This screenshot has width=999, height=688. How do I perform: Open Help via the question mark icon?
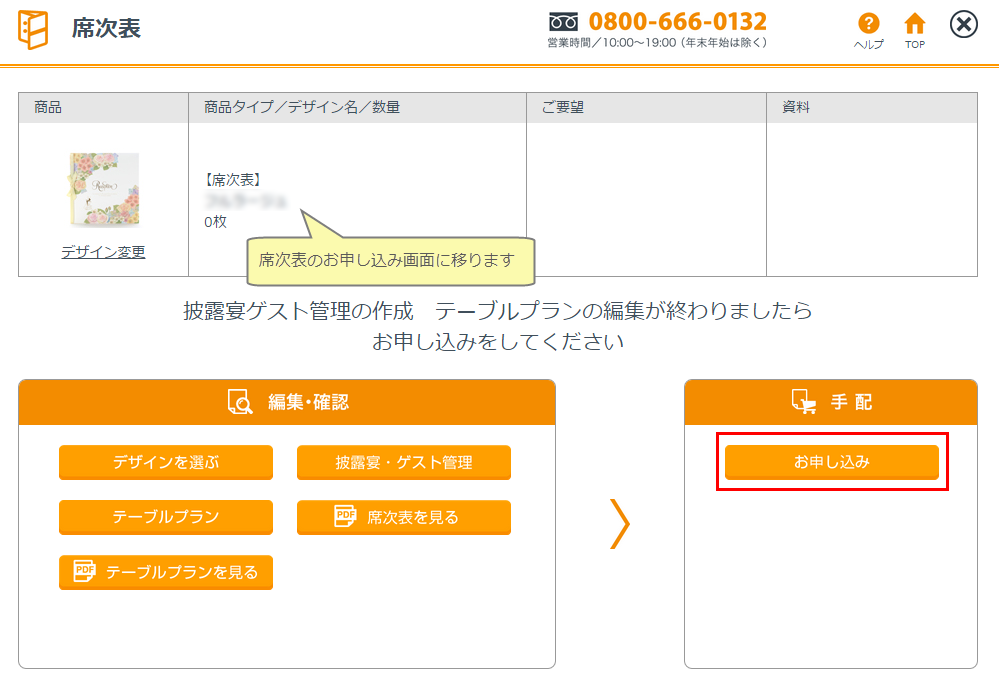pos(868,24)
